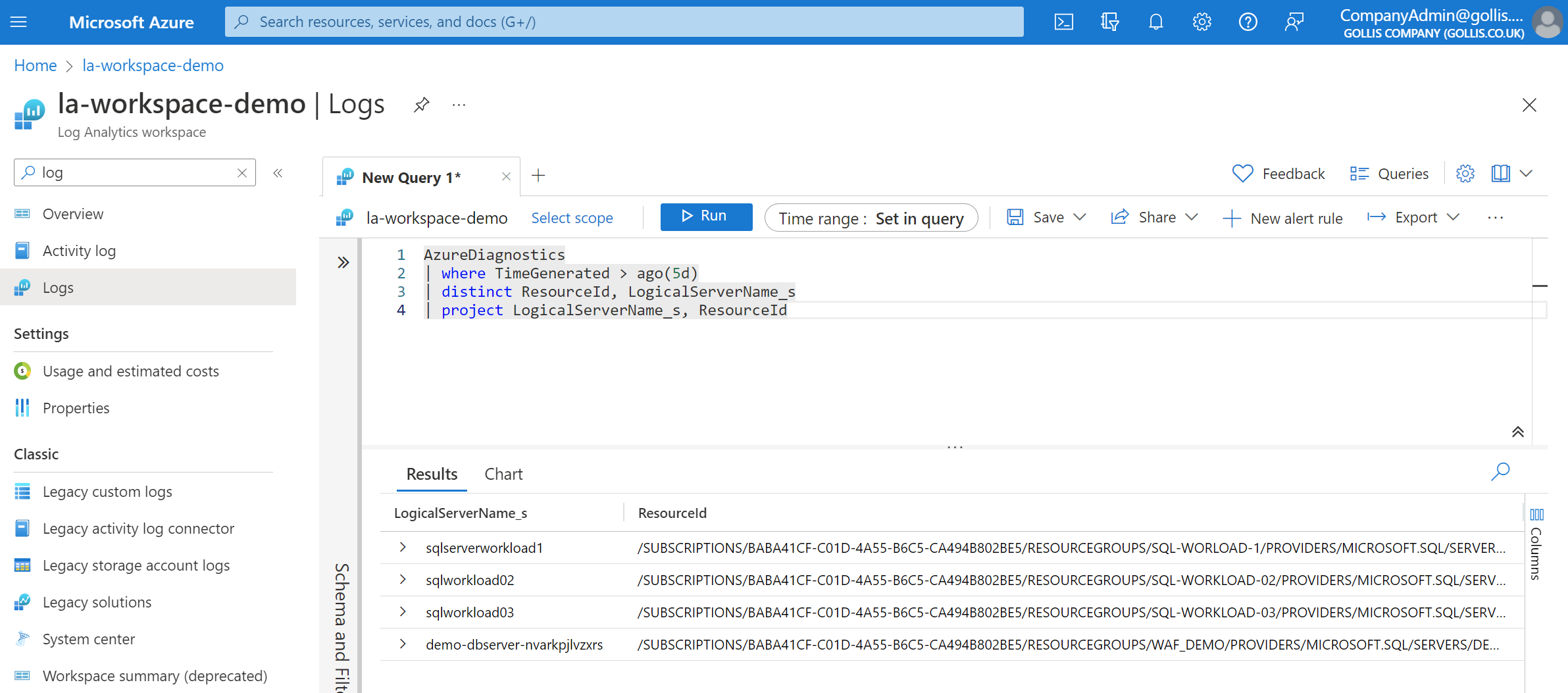The image size is (1568, 693).
Task: Pin the Logs page to dashboard
Action: coord(421,104)
